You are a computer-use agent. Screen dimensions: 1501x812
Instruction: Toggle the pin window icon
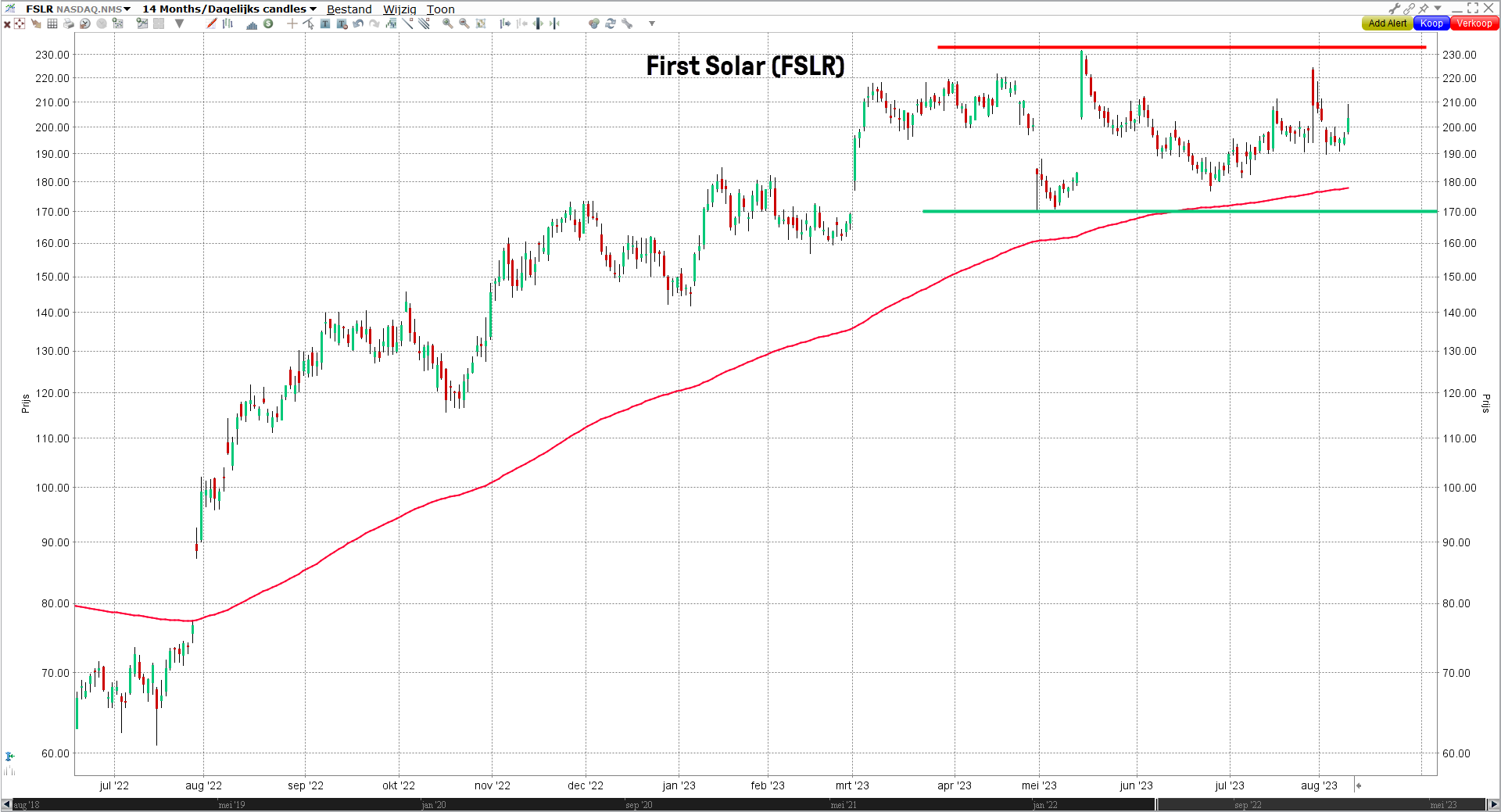[1424, 9]
